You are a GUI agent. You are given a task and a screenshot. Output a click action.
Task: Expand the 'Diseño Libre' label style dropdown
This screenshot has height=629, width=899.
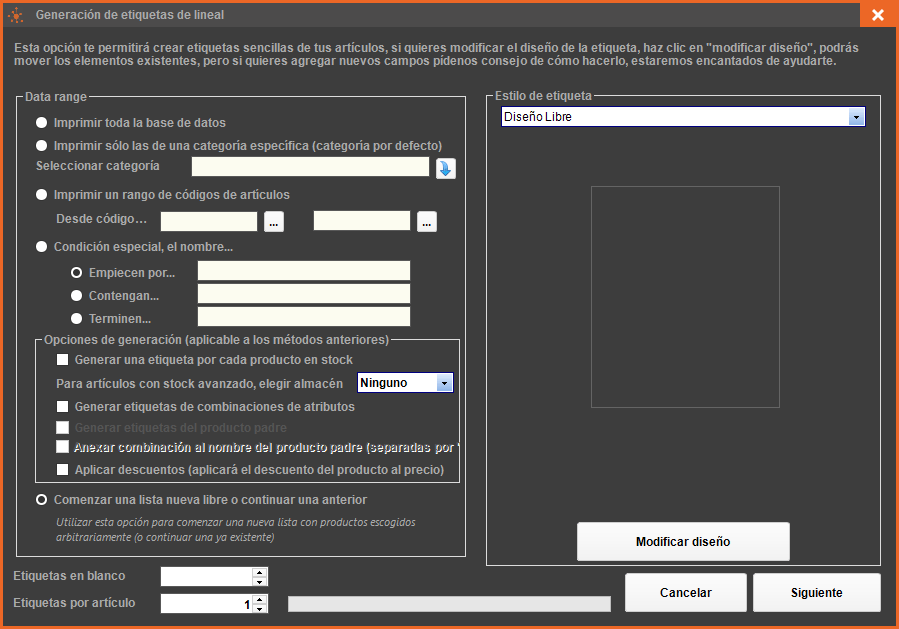point(856,117)
